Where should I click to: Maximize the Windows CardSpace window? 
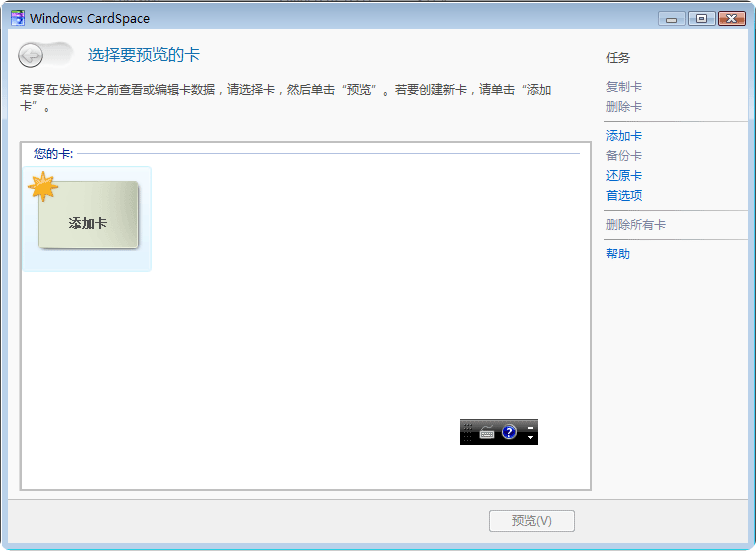pyautogui.click(x=702, y=19)
